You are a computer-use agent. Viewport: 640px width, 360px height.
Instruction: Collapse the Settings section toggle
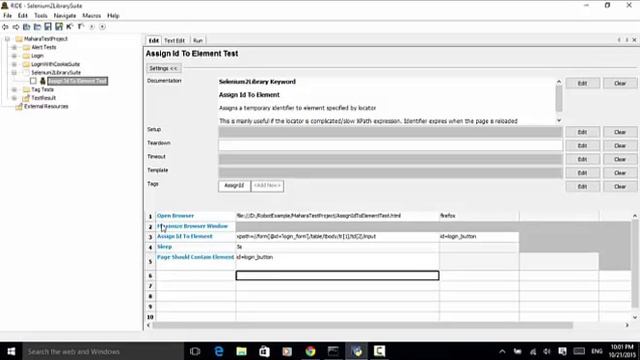click(x=163, y=68)
